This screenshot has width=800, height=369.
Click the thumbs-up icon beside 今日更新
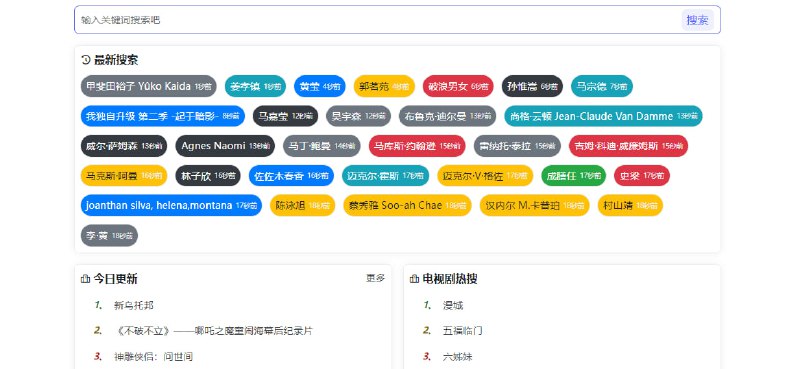pos(86,279)
